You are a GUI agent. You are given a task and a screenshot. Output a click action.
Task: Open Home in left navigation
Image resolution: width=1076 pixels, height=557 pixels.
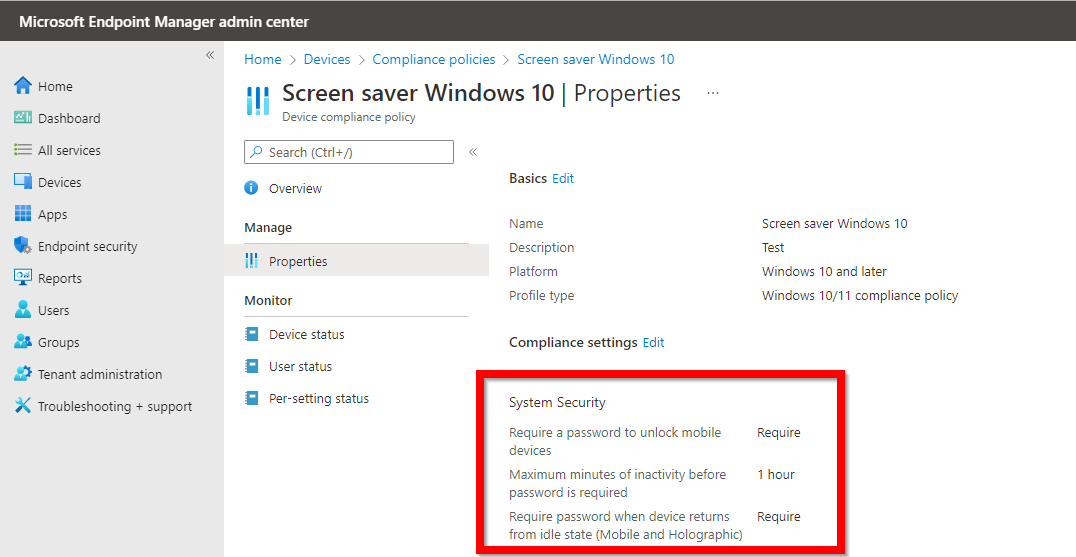55,86
